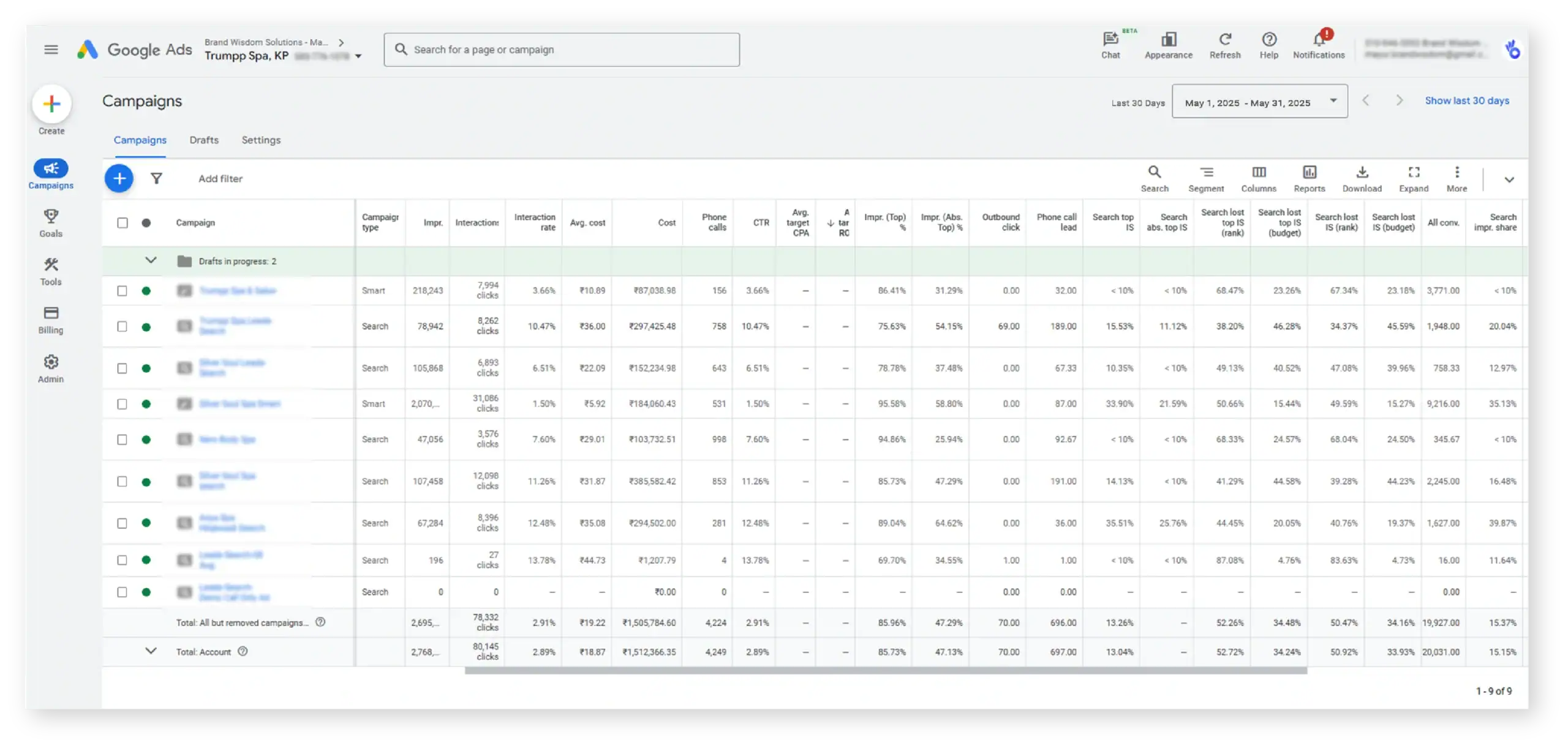This screenshot has width=1568, height=748.
Task: Open the Columns editor
Action: click(1259, 179)
